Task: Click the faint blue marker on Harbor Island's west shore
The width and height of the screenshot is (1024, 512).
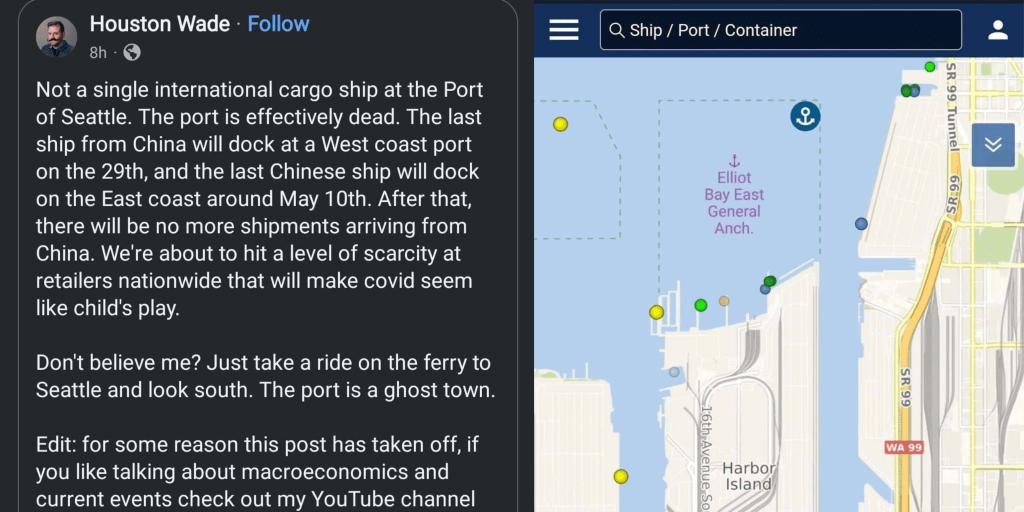Action: pyautogui.click(x=675, y=372)
